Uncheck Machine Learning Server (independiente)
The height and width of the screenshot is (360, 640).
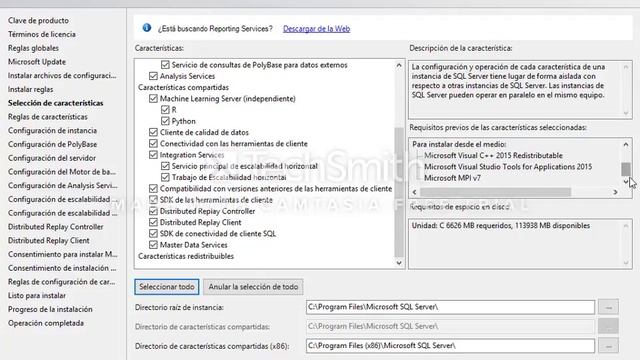point(153,98)
